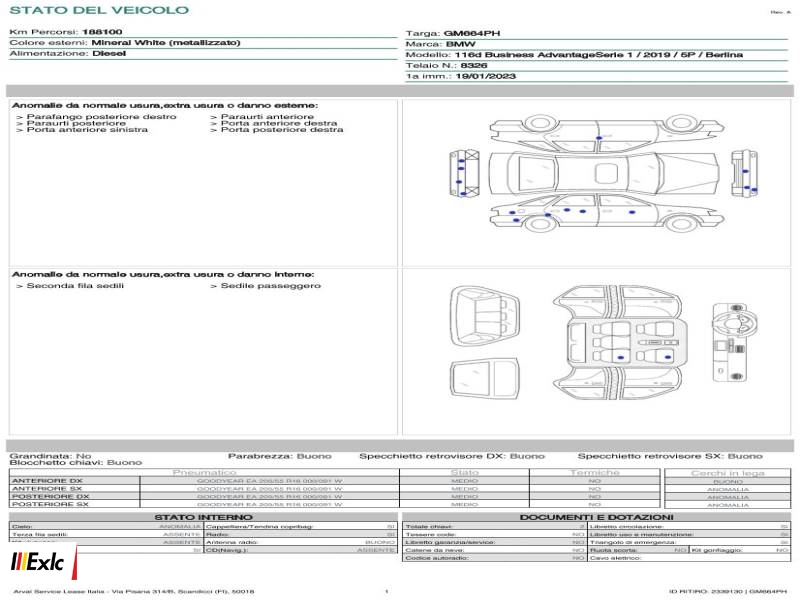Click 'Blocchetto chiavi: Buono' text
Screen dimensions: 800x600
[x=76, y=463]
